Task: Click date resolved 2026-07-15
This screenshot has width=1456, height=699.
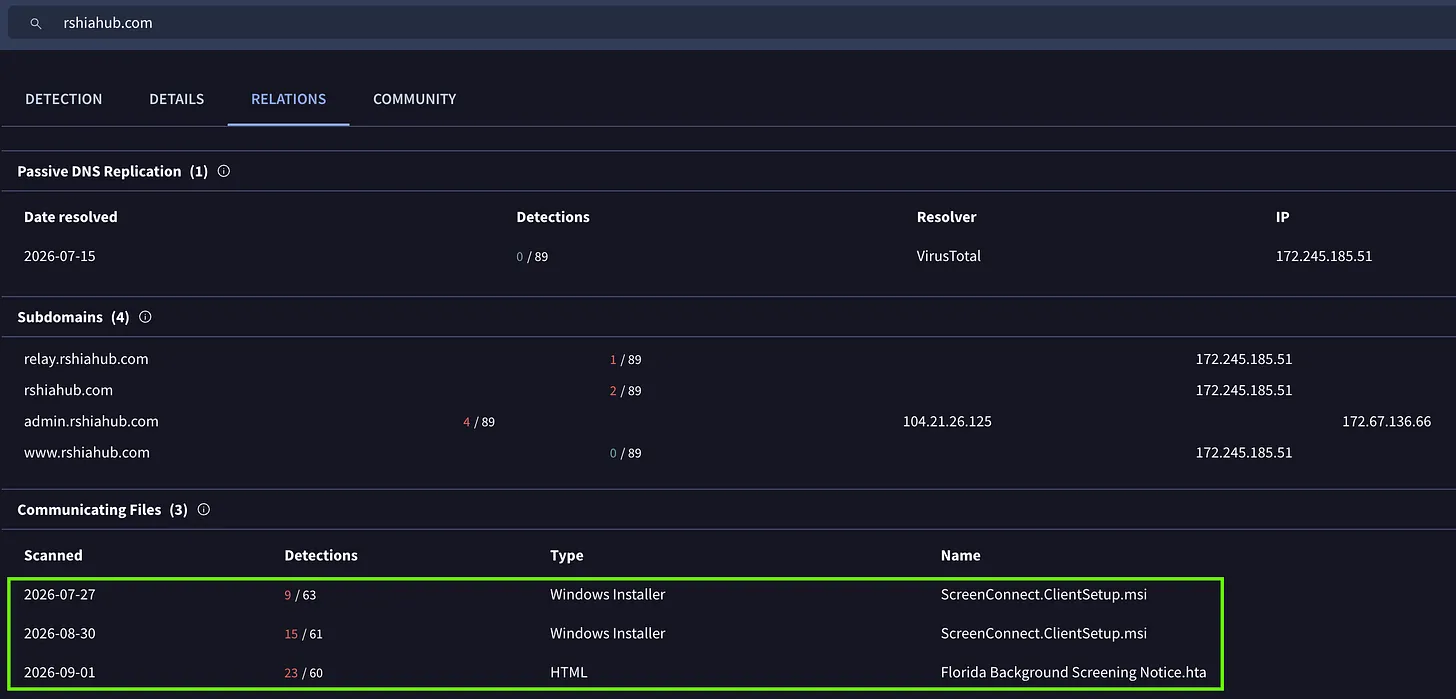Action: coord(60,256)
